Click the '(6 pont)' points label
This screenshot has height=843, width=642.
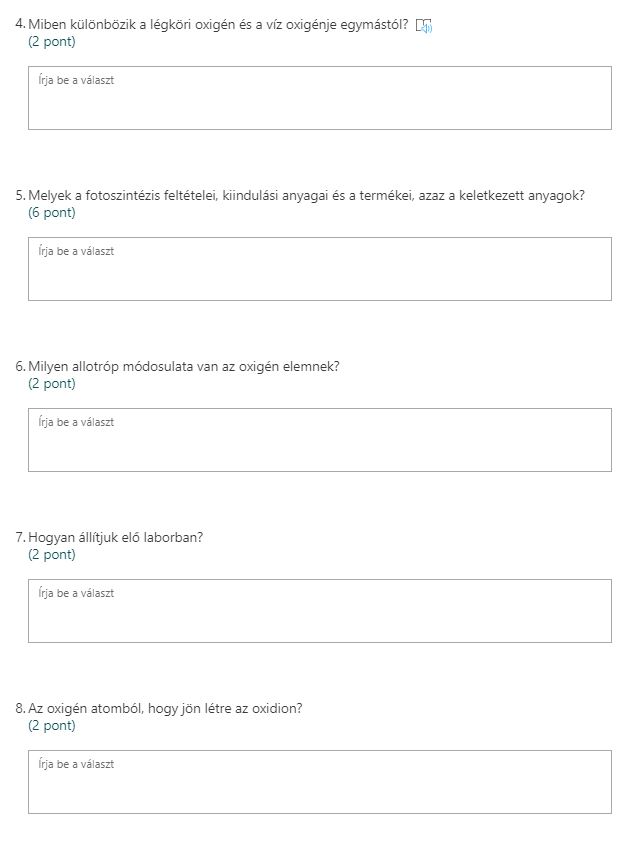coord(52,212)
